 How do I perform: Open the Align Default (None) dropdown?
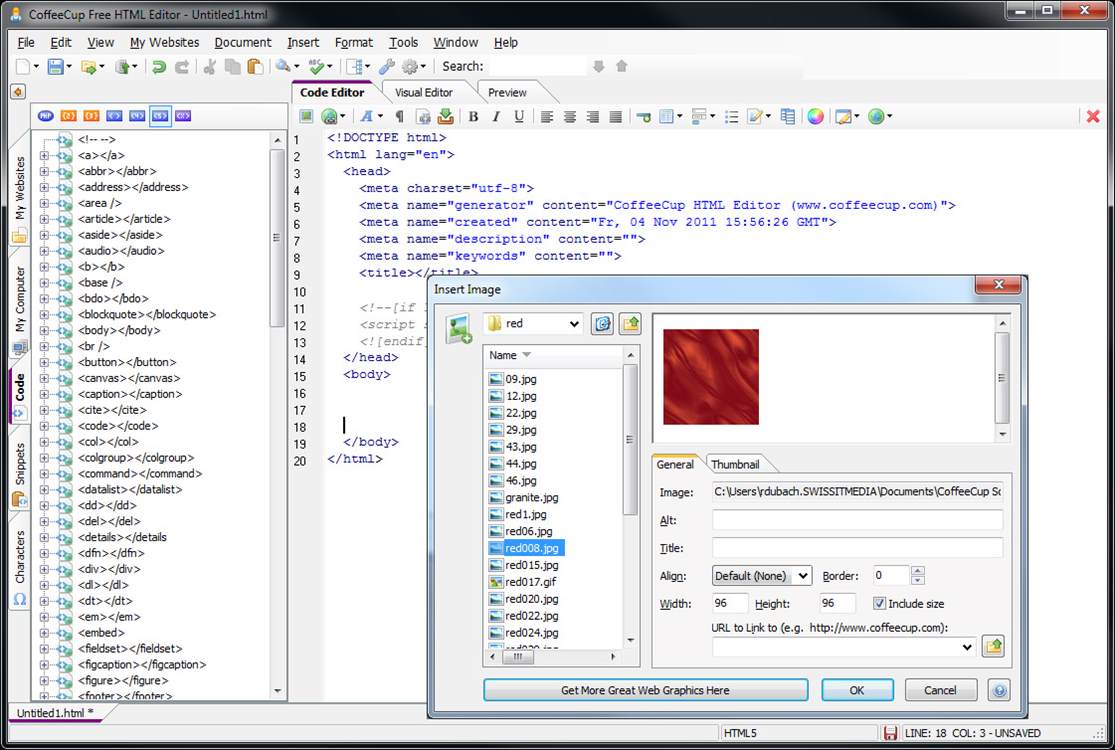click(x=803, y=576)
